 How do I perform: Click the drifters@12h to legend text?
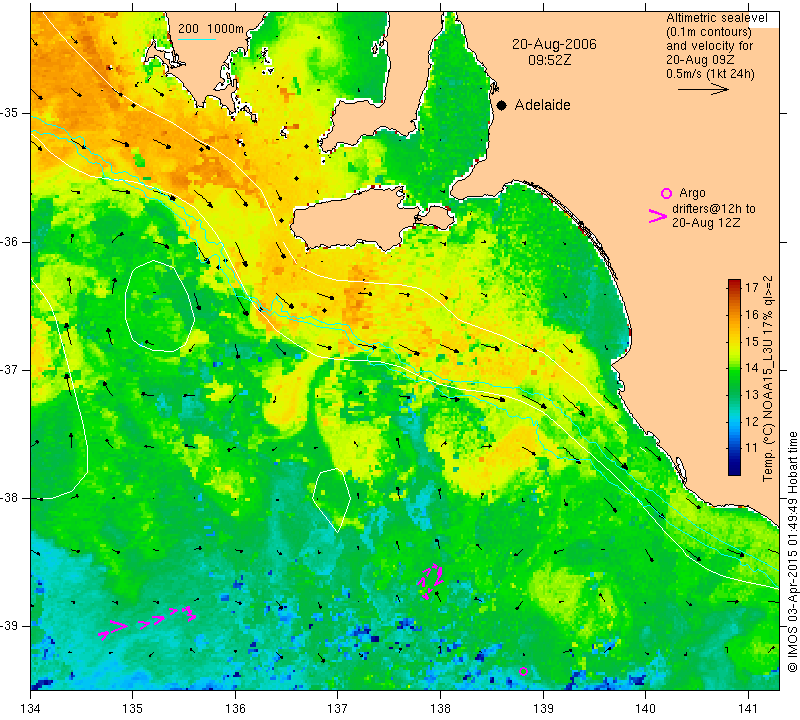point(714,209)
